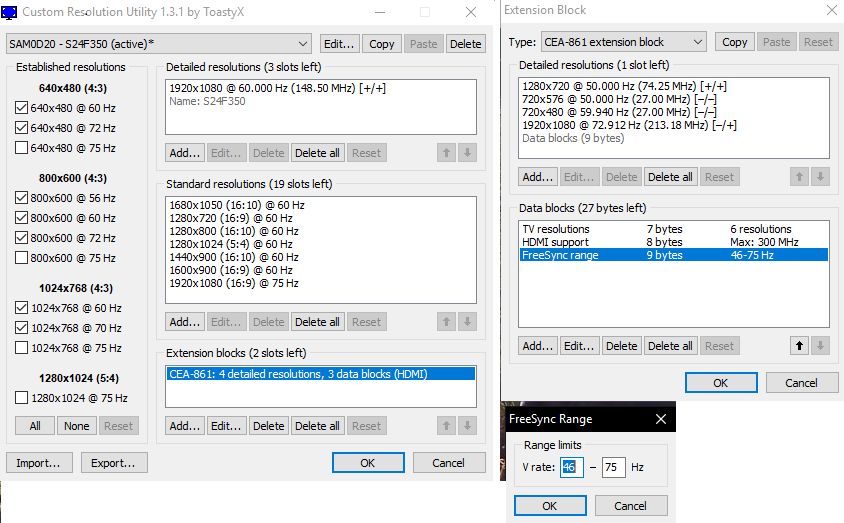Uncheck 640x480 @ 60 Hz

(21, 108)
